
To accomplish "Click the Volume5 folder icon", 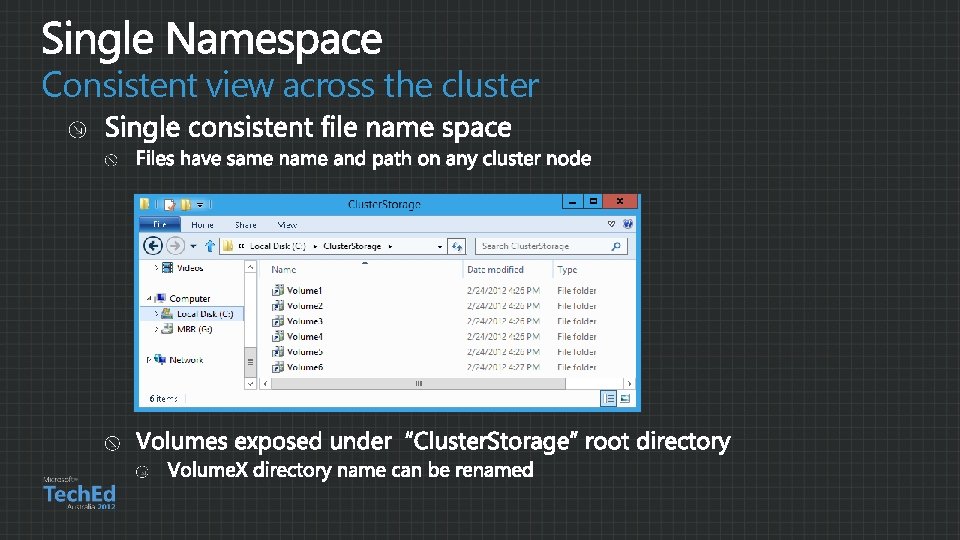I will click(278, 351).
